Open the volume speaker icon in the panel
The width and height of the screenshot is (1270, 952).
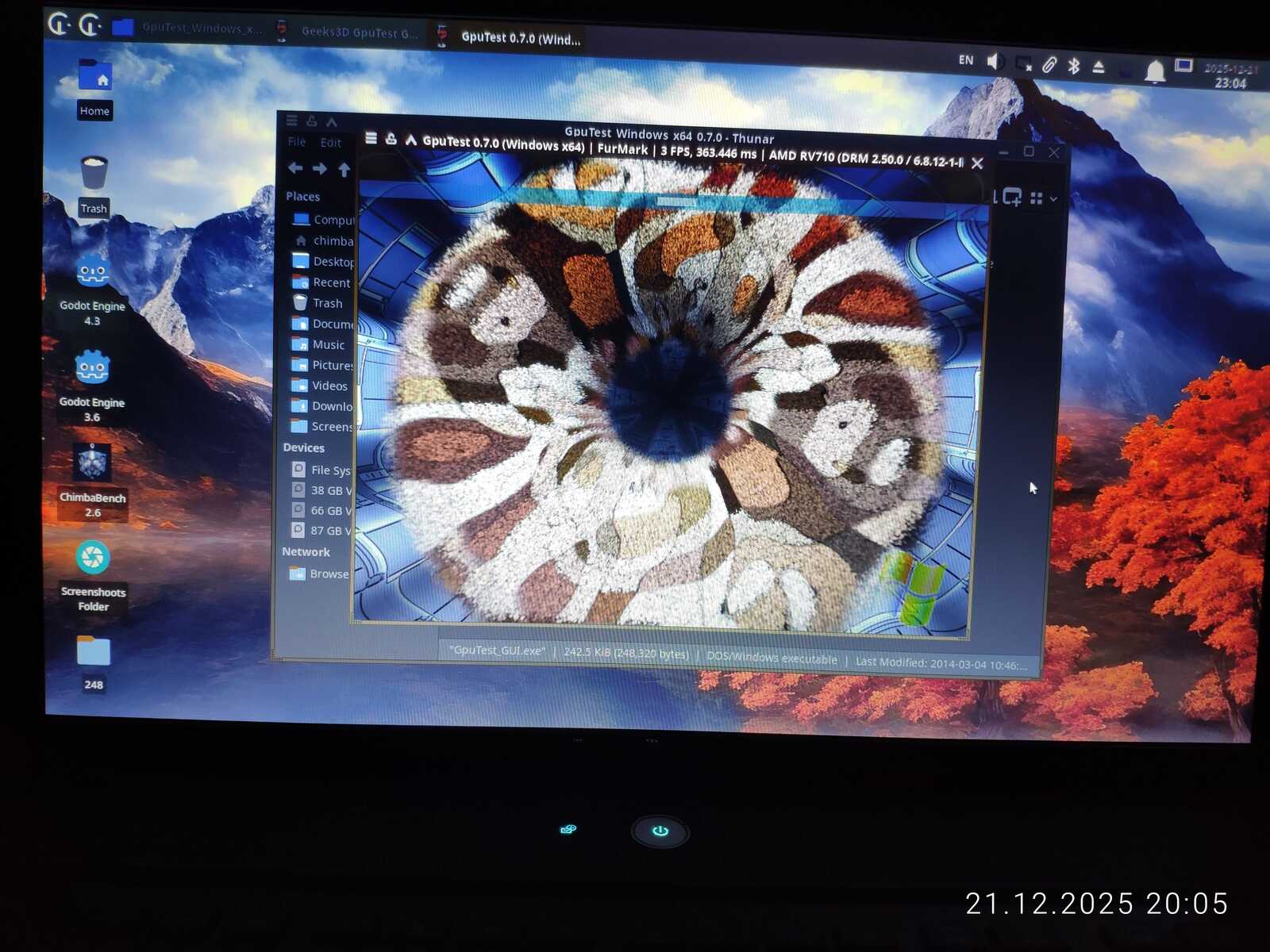coord(995,61)
